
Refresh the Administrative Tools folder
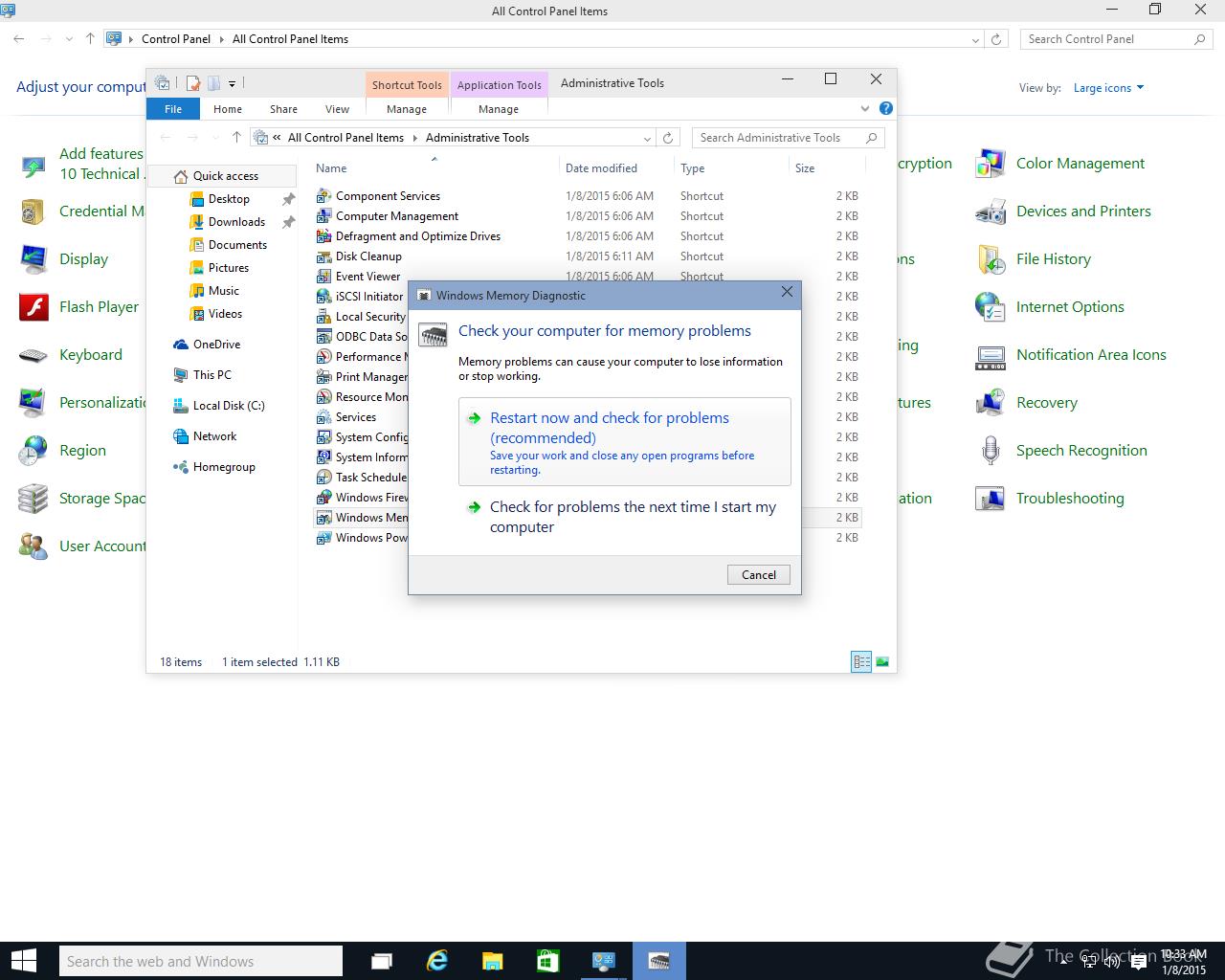(669, 138)
